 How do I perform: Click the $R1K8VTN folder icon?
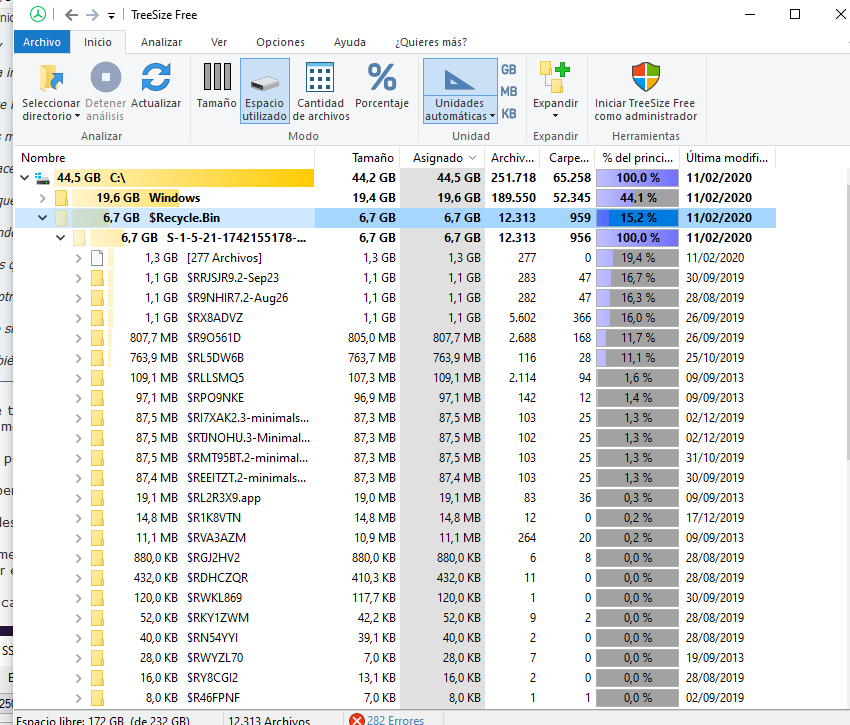(98, 518)
